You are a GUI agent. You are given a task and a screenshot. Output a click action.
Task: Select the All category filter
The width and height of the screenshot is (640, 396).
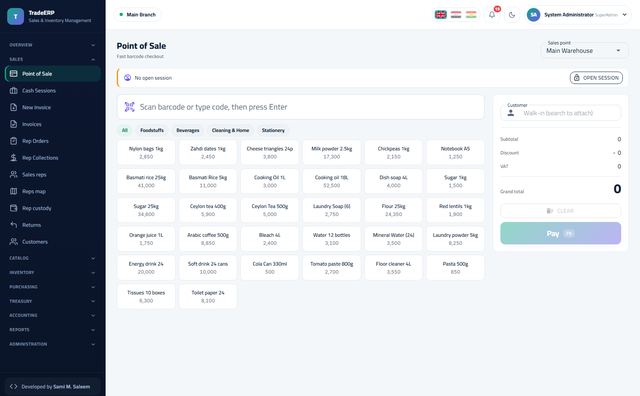pos(124,130)
